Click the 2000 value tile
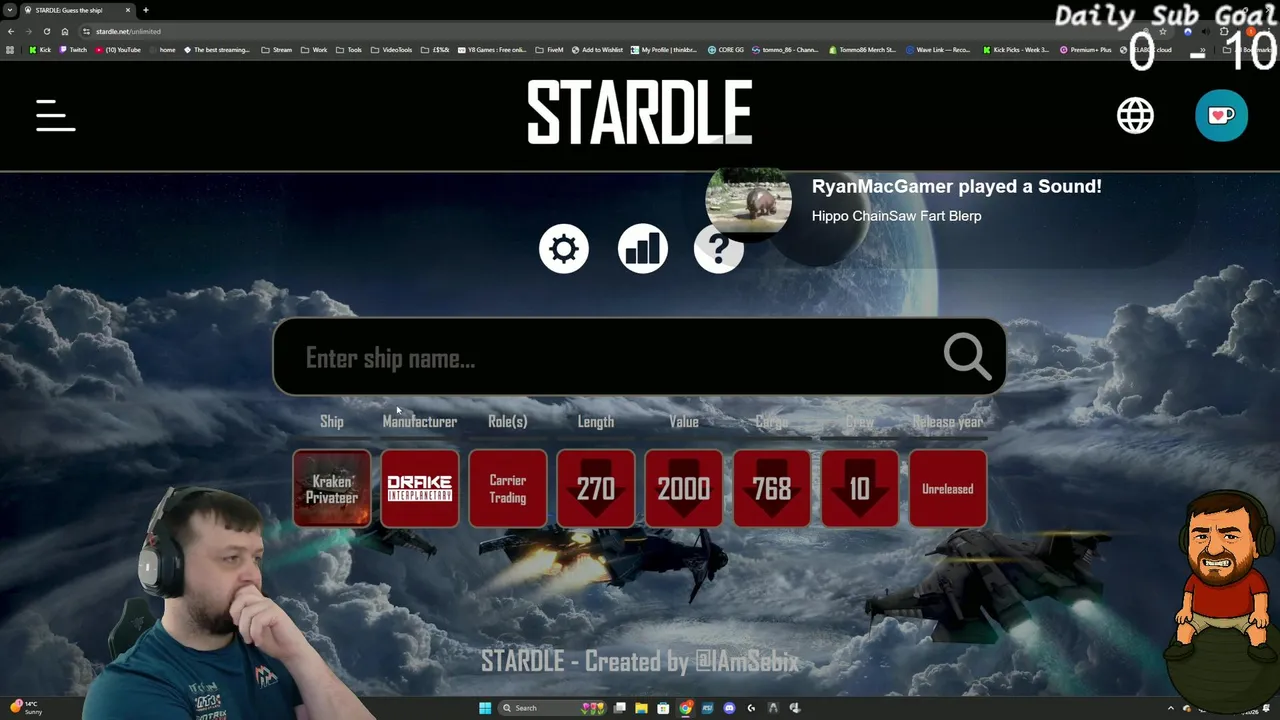 point(684,489)
